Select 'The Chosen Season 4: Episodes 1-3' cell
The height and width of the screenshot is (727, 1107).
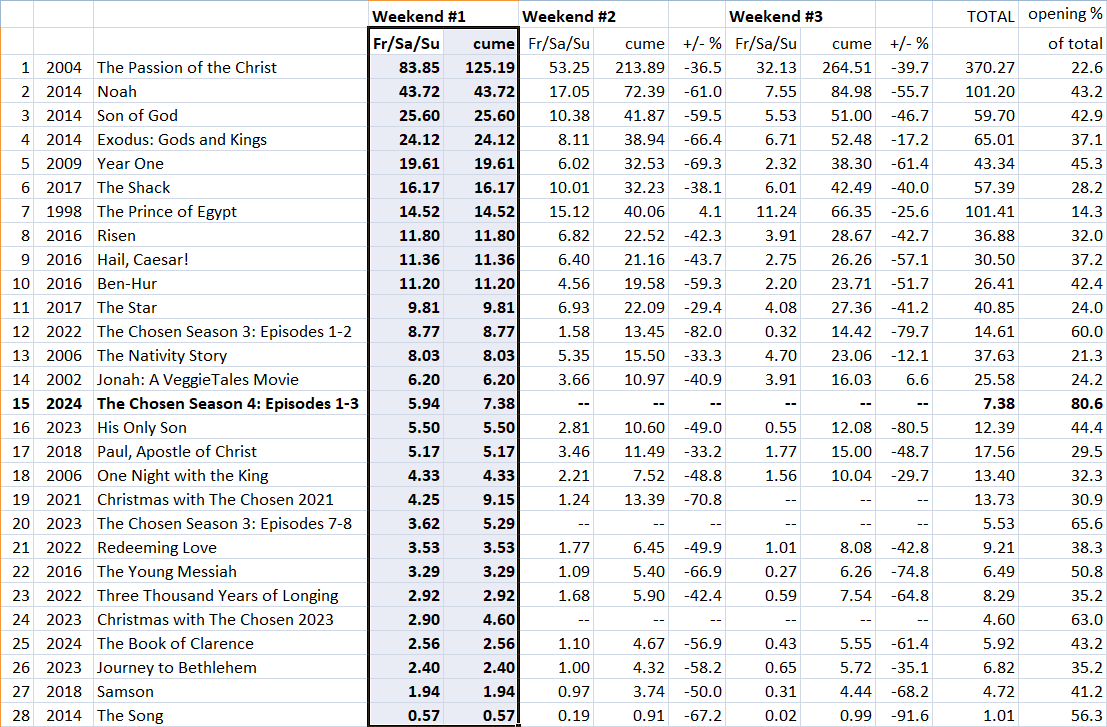tap(230, 404)
